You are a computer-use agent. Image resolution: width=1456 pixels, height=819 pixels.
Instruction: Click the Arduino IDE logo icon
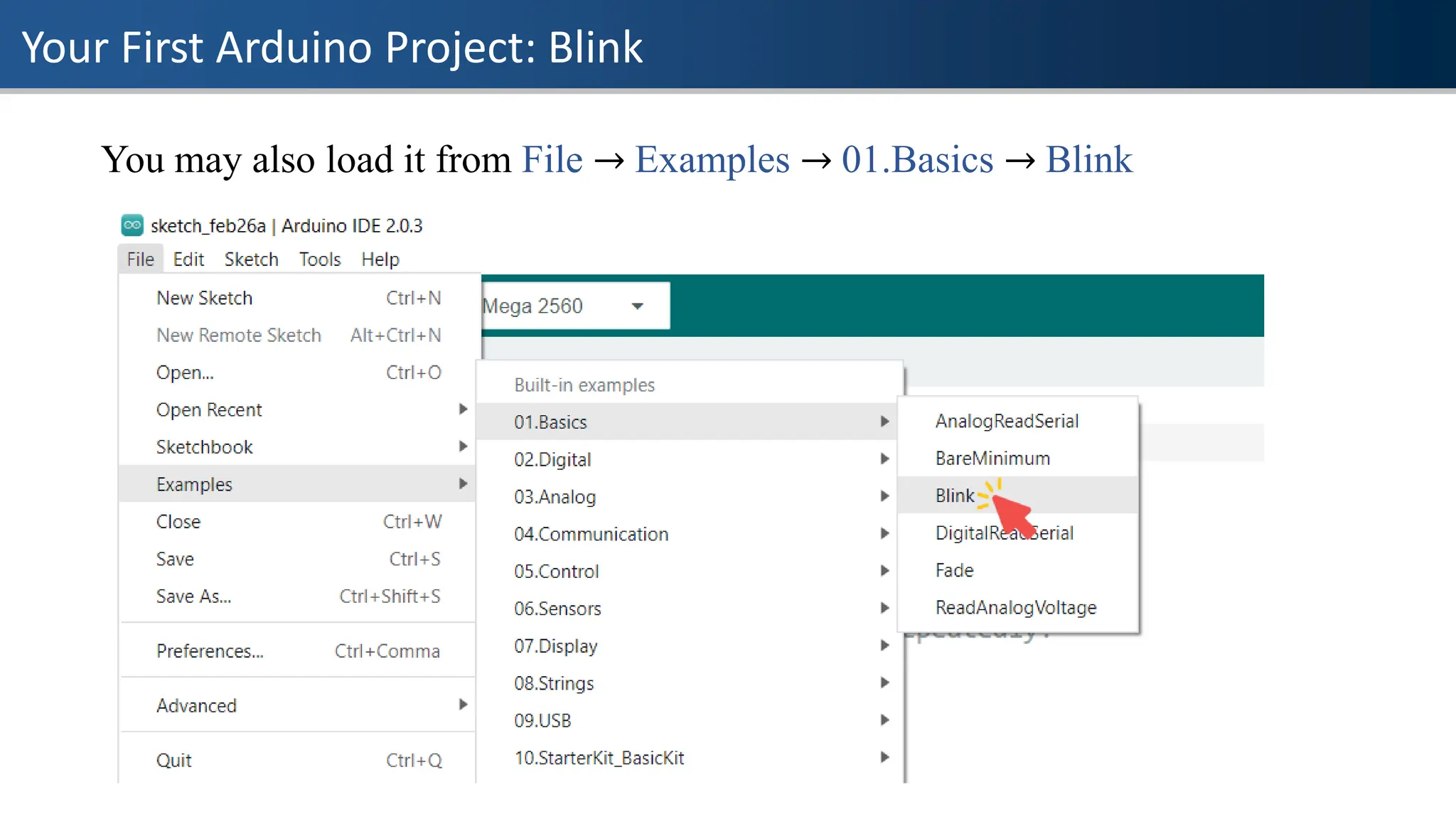132,225
